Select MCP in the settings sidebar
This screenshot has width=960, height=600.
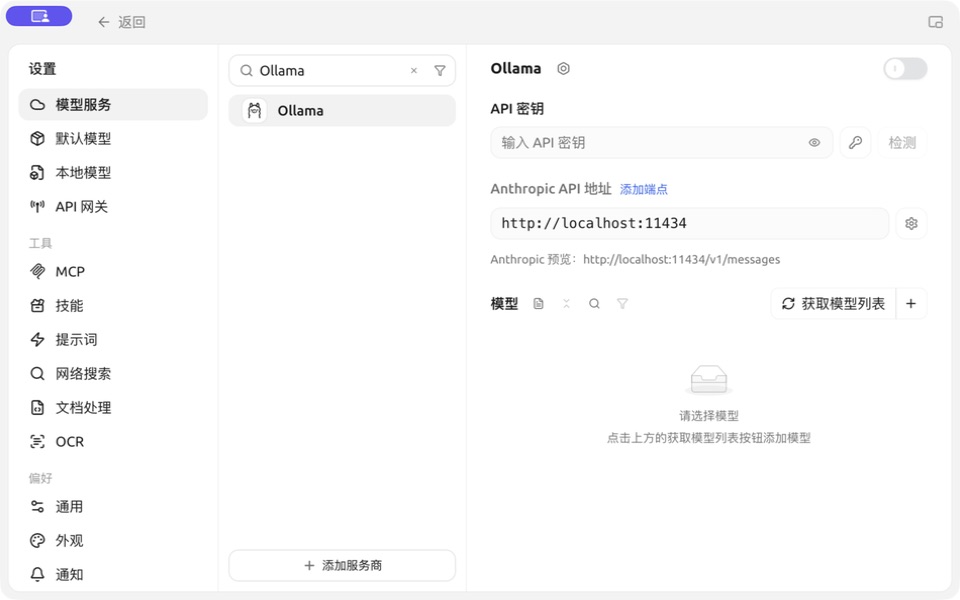[x=113, y=271]
